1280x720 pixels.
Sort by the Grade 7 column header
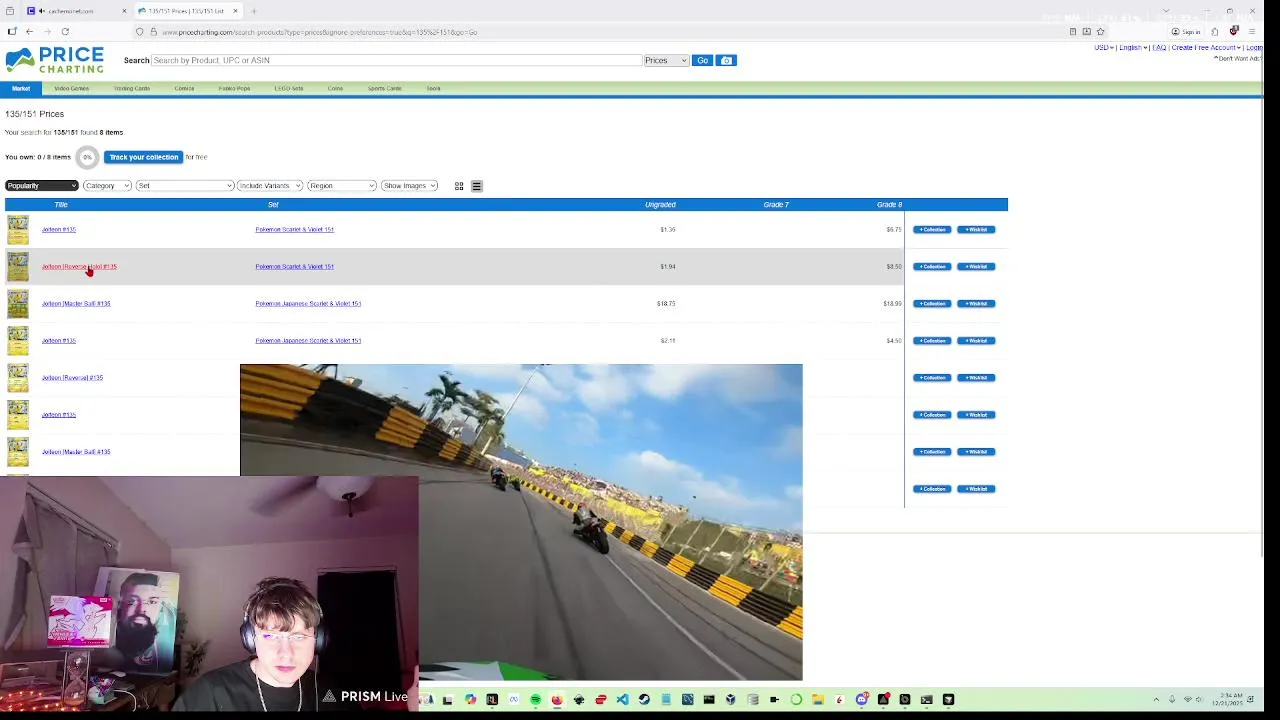click(x=776, y=205)
